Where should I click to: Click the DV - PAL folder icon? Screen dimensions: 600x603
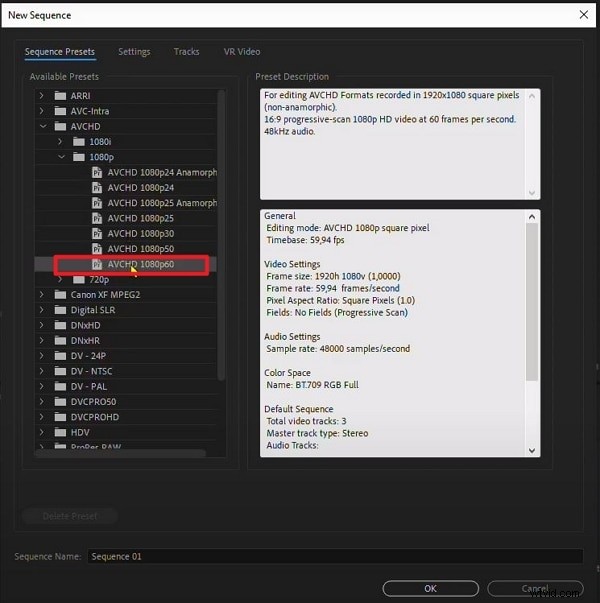coord(60,386)
